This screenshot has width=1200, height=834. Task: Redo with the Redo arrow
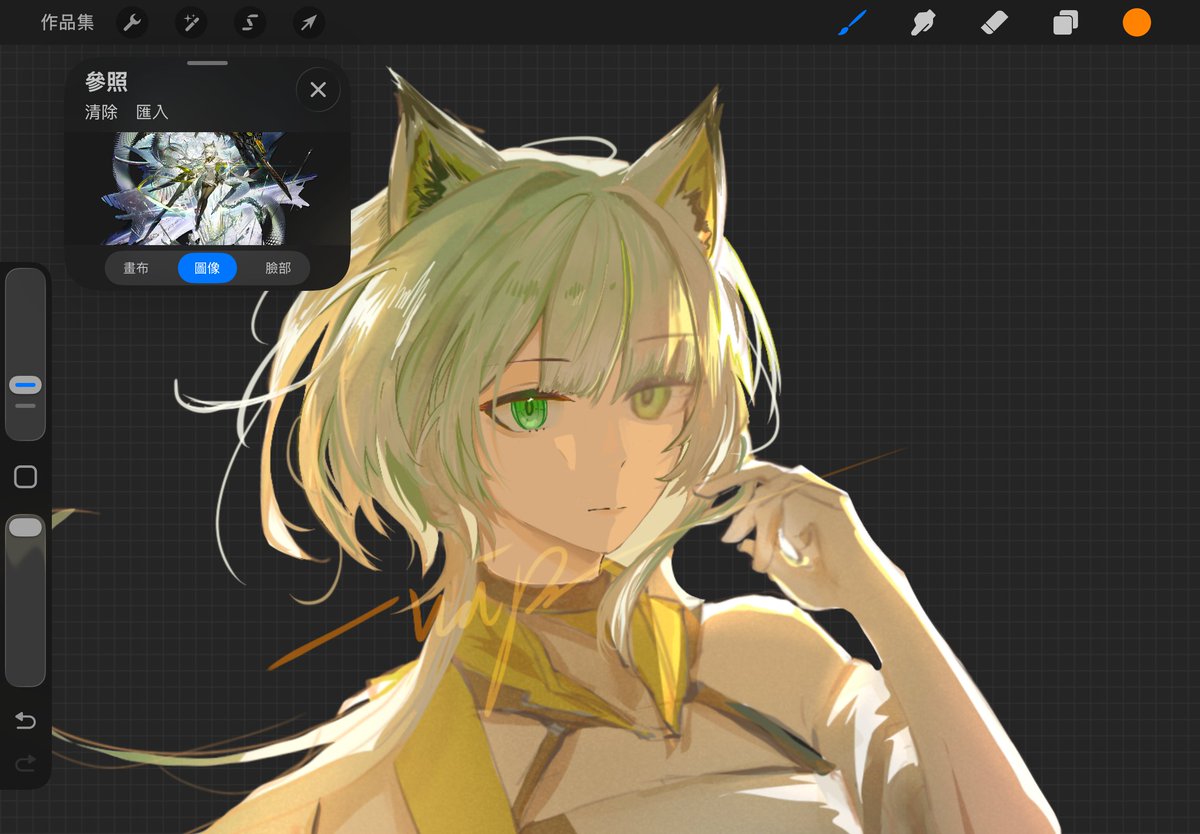coord(26,764)
